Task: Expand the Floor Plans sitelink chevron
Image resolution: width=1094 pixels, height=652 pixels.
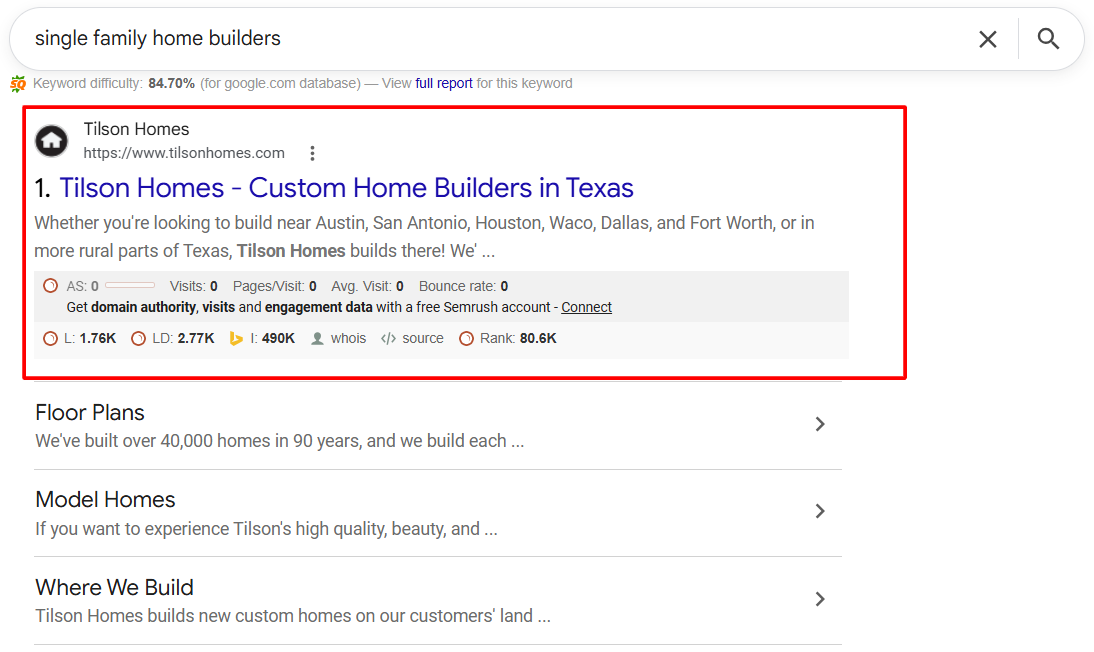Action: point(820,424)
